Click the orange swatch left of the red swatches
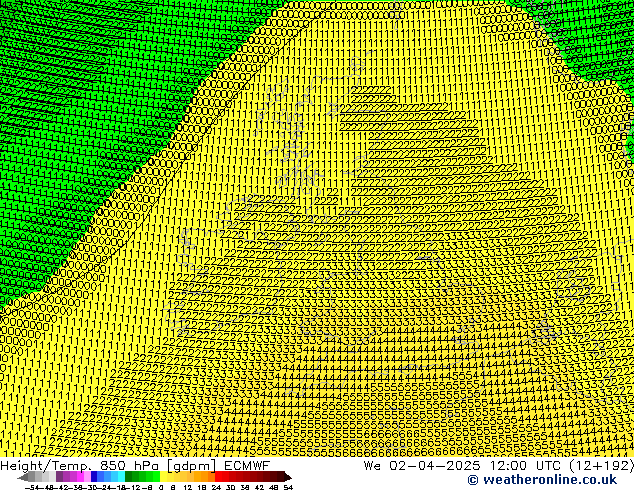 pyautogui.click(x=211, y=477)
